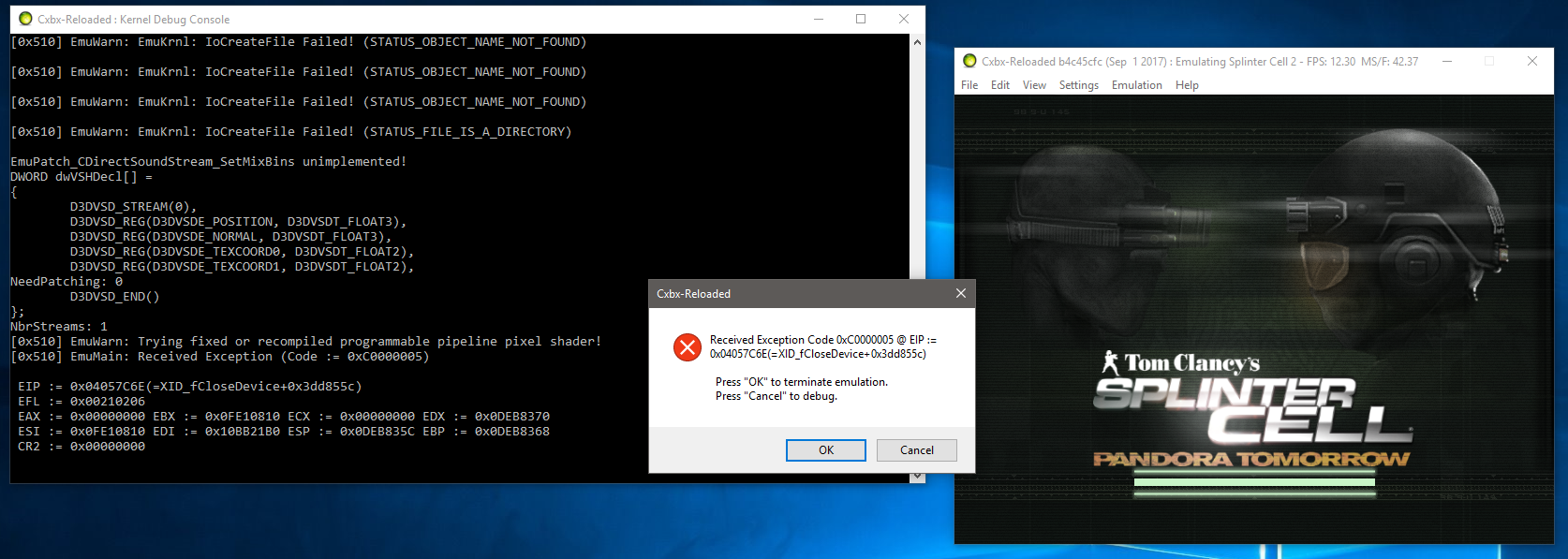Click the Kernel Debug Console title text
The width and height of the screenshot is (1568, 559).
(133, 20)
